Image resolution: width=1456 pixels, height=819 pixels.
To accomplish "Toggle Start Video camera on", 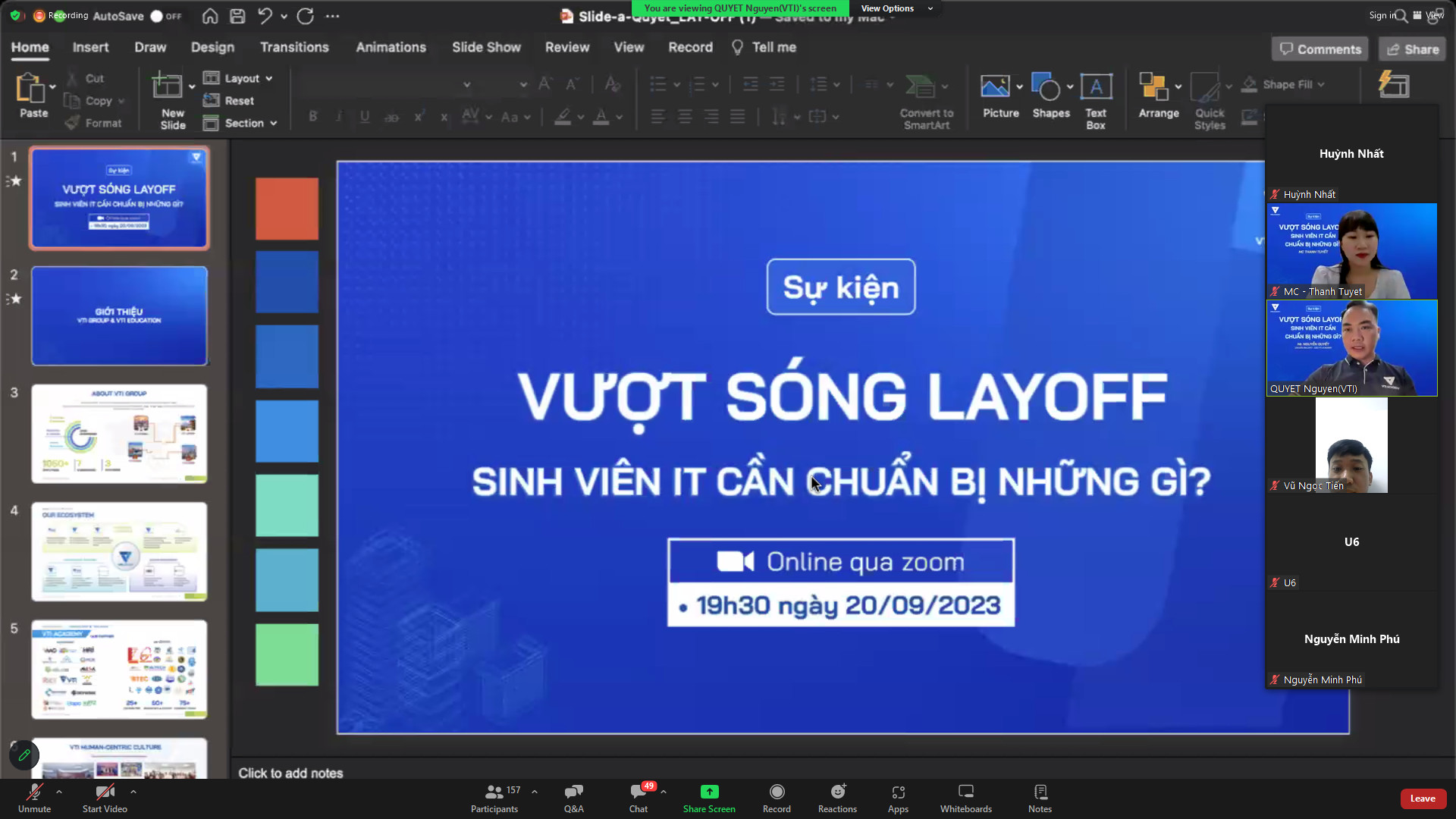I will [105, 792].
